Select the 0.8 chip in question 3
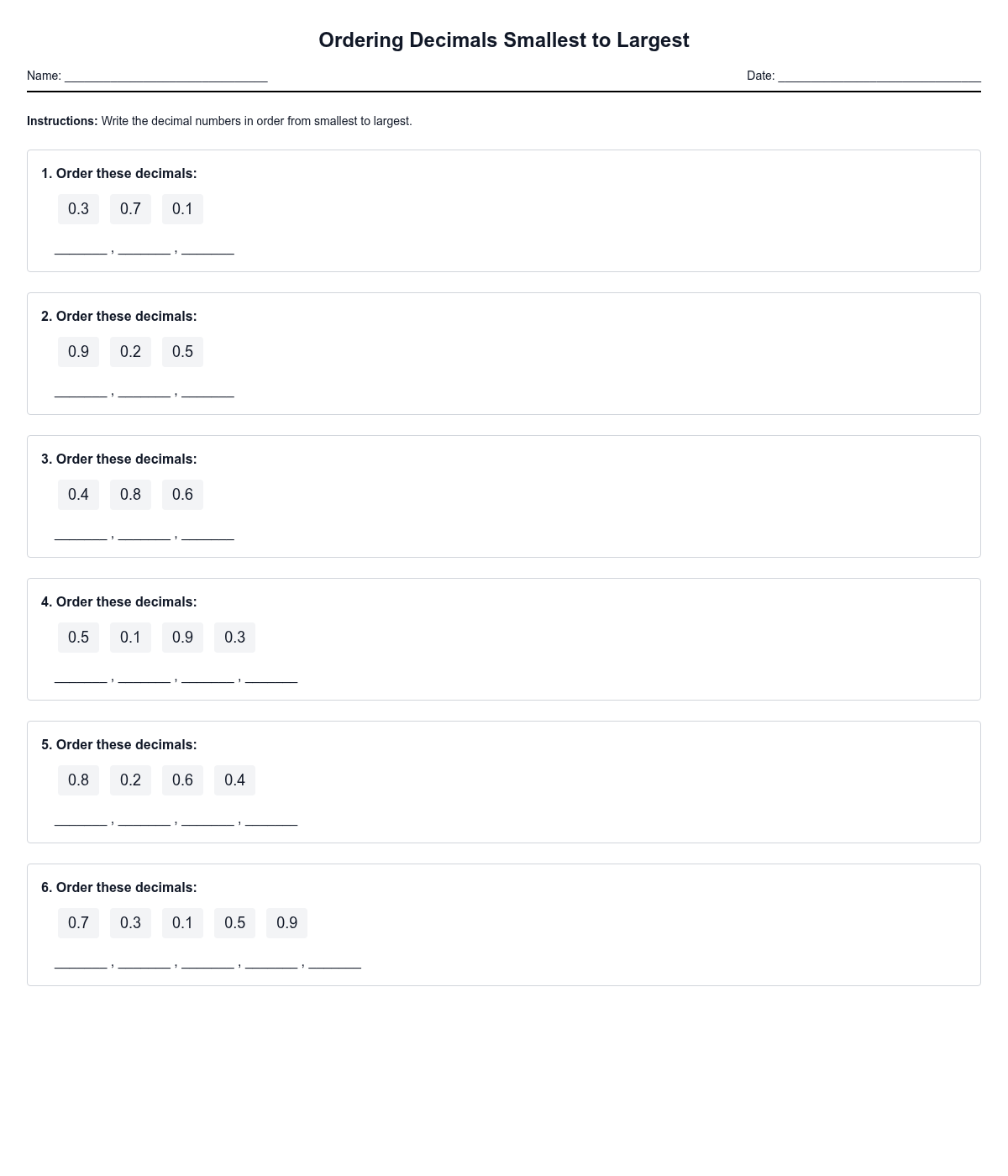 [130, 495]
